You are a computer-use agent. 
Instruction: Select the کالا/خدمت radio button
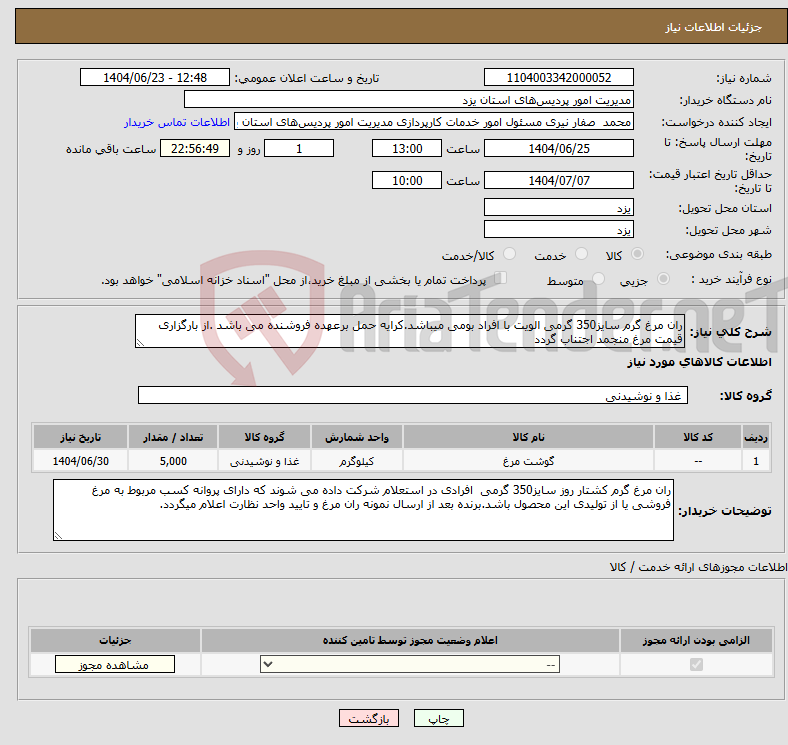[x=510, y=254]
